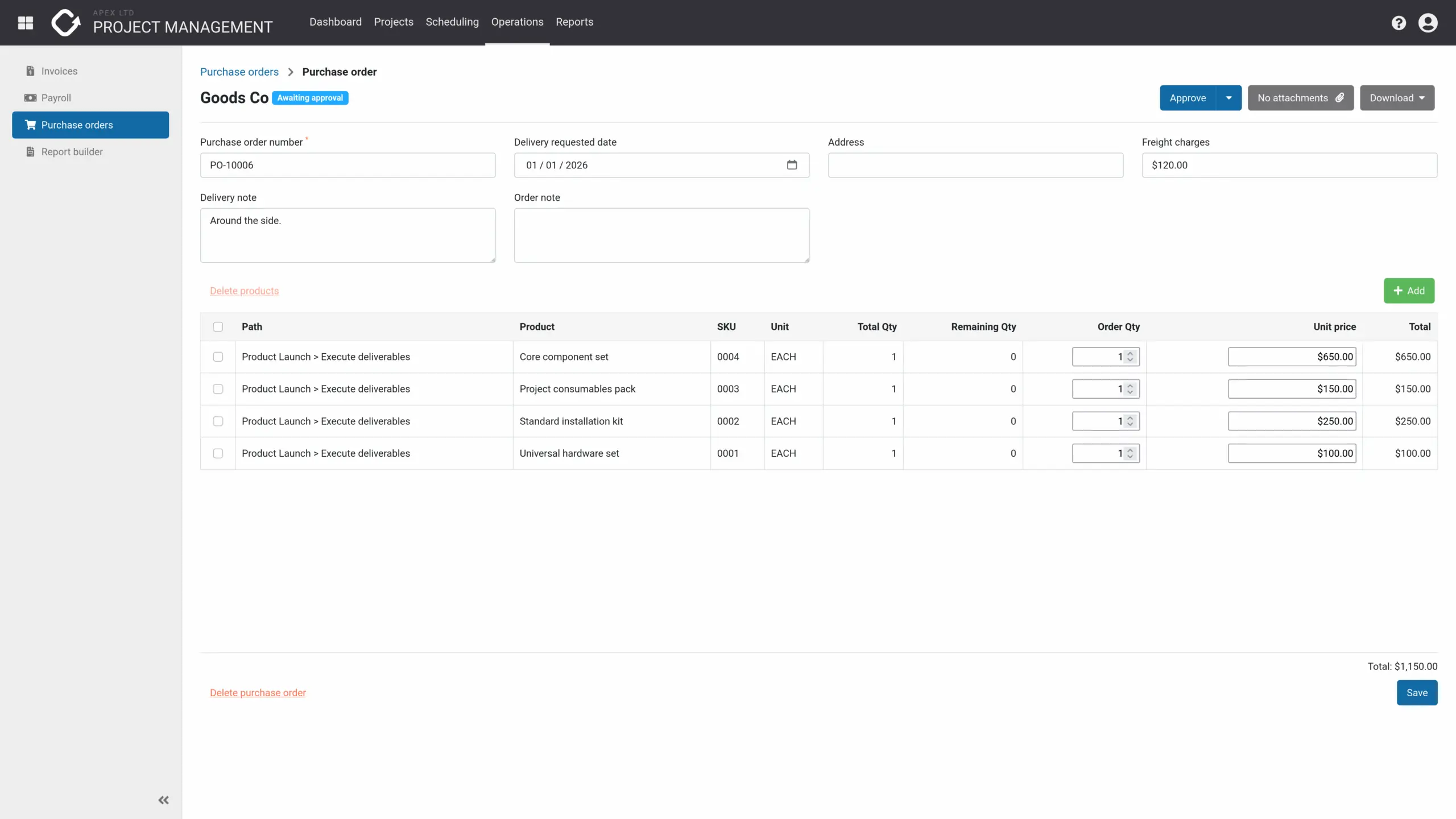Switch to the Scheduling menu

click(452, 22)
